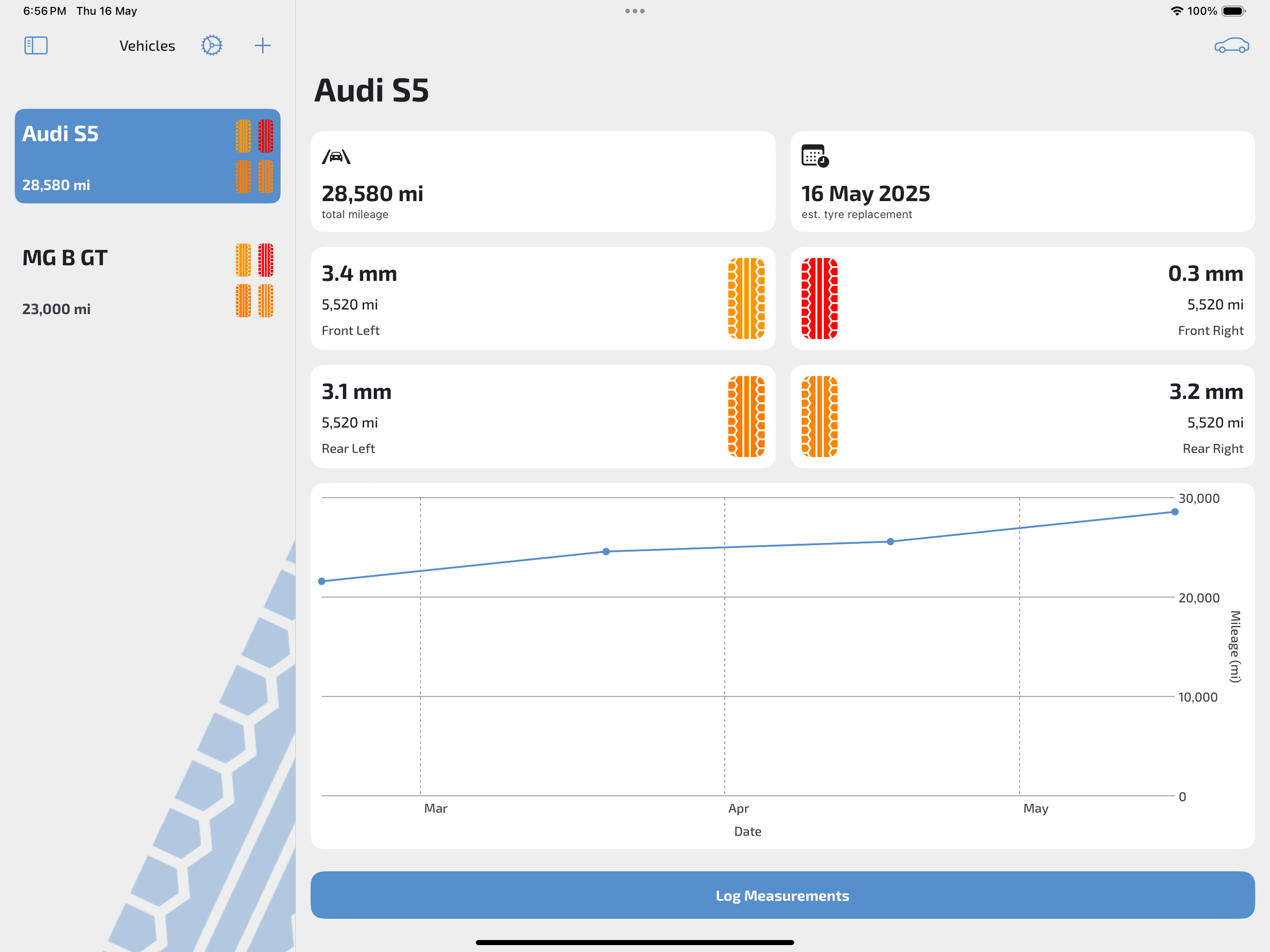1270x952 pixels.
Task: Tap rear-right tyre icon on MG B GT card
Action: tap(266, 301)
